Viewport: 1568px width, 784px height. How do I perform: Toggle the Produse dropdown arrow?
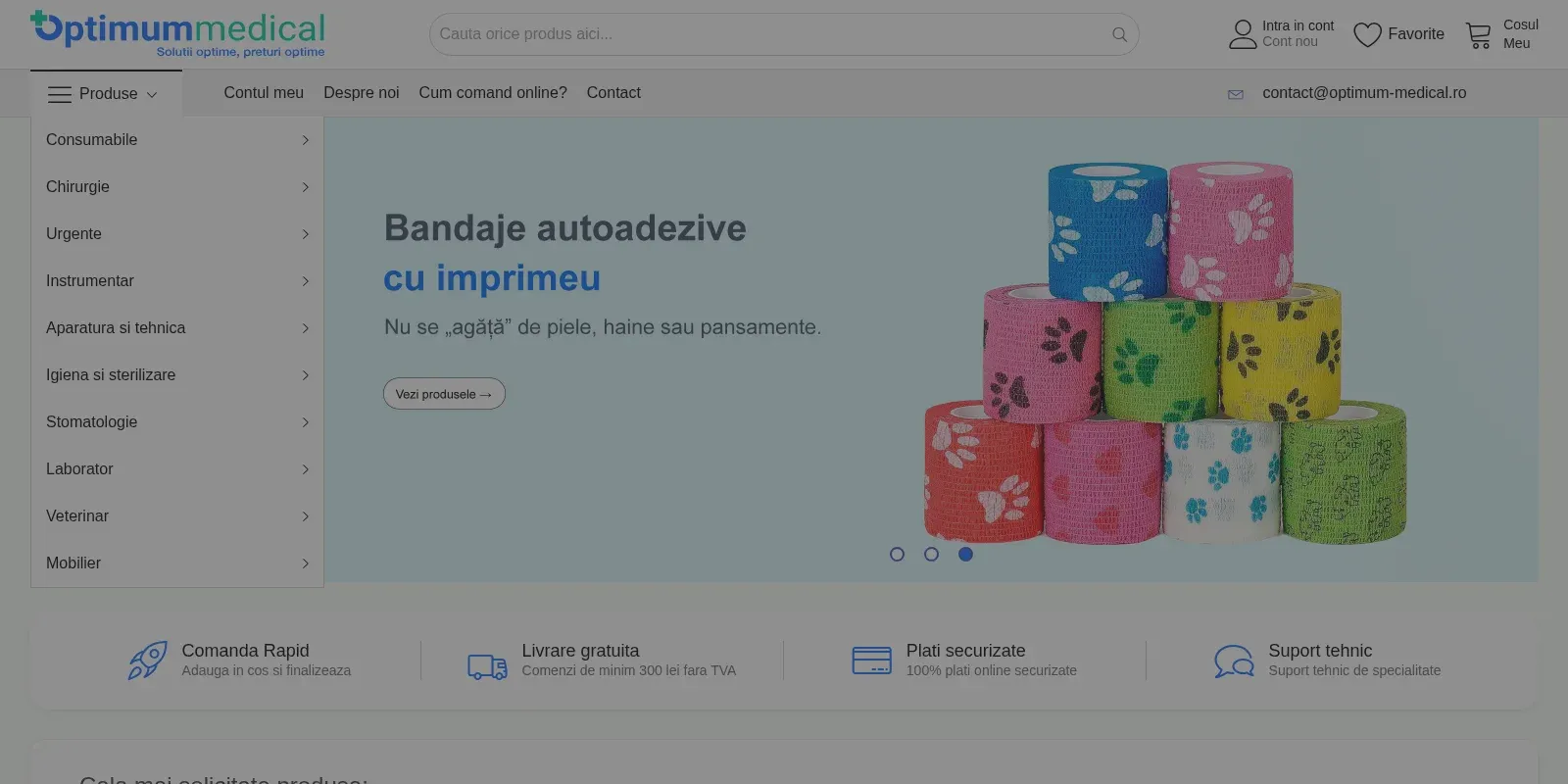[152, 95]
